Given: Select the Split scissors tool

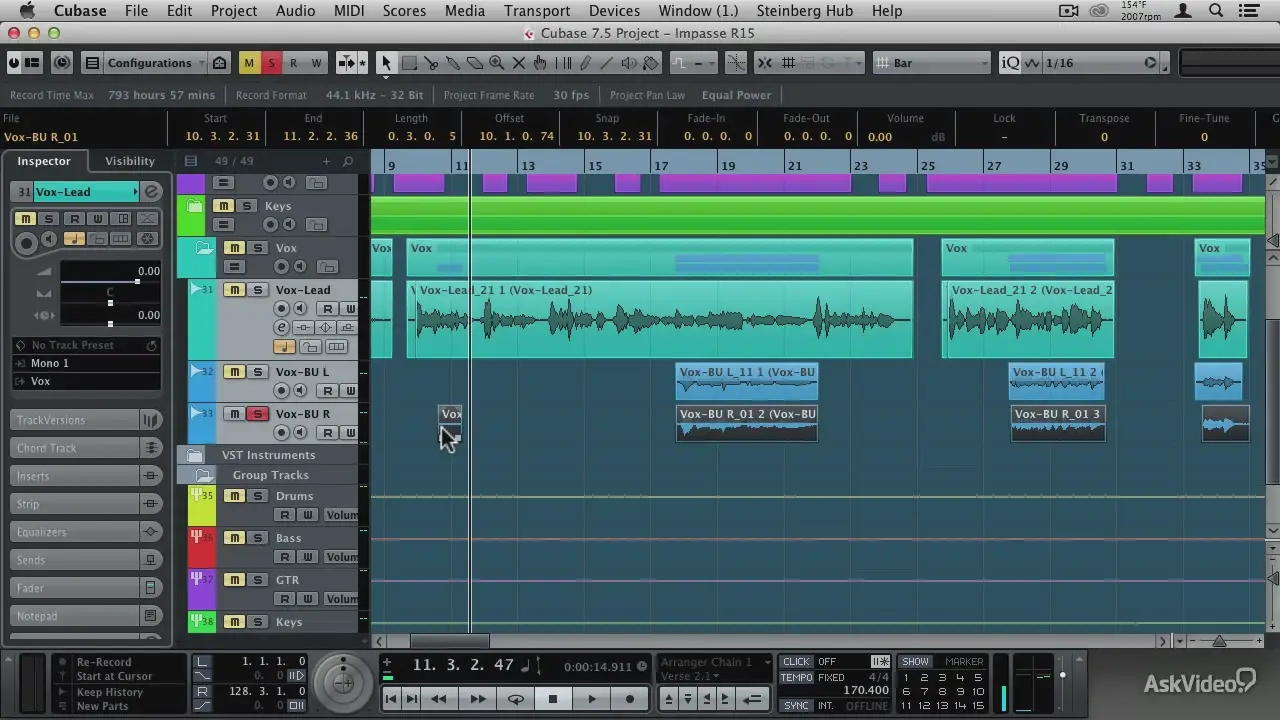Looking at the screenshot, I should (x=431, y=63).
